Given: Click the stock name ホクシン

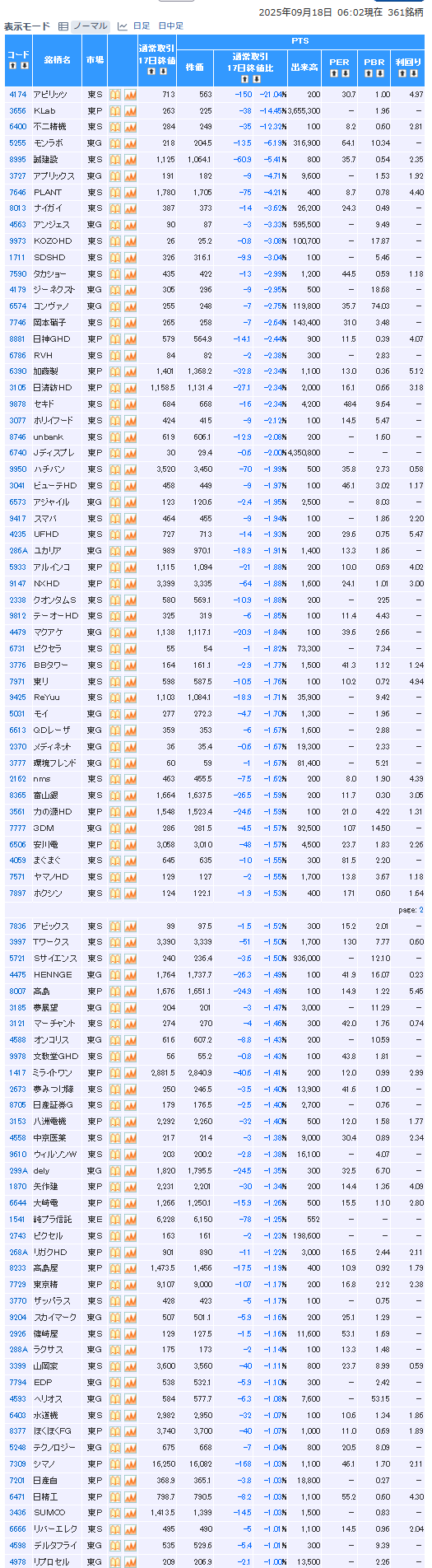Looking at the screenshot, I should [48, 894].
